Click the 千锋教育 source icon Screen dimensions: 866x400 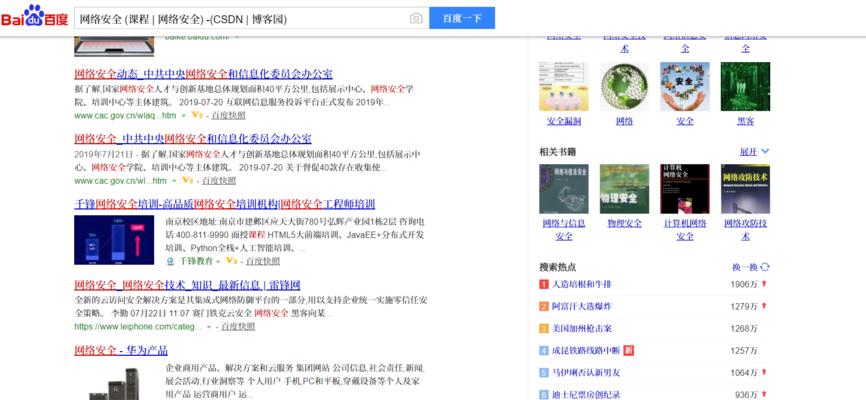[x=170, y=261]
